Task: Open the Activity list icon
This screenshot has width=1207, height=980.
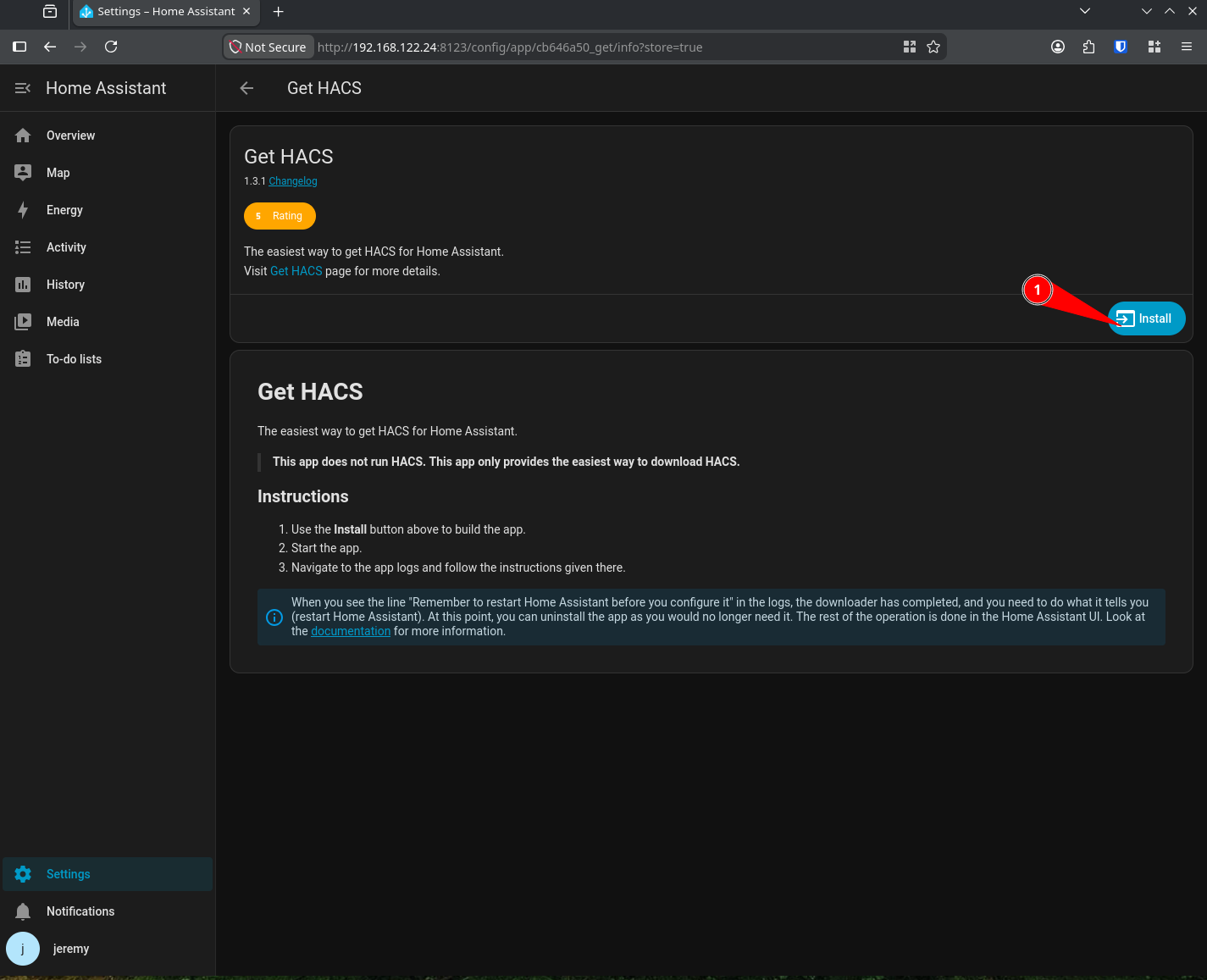Action: click(23, 247)
